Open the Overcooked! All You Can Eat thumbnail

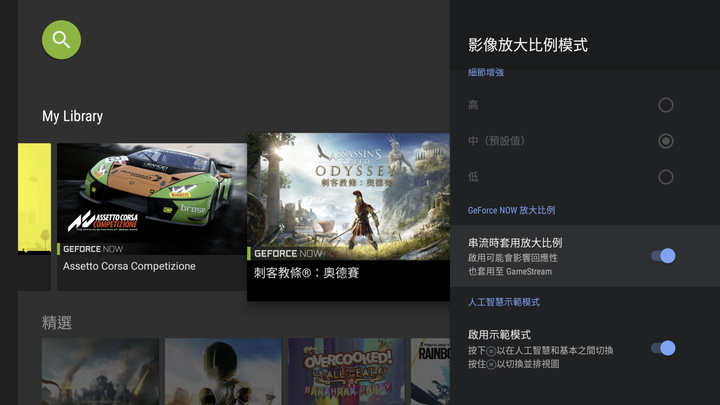[346, 371]
